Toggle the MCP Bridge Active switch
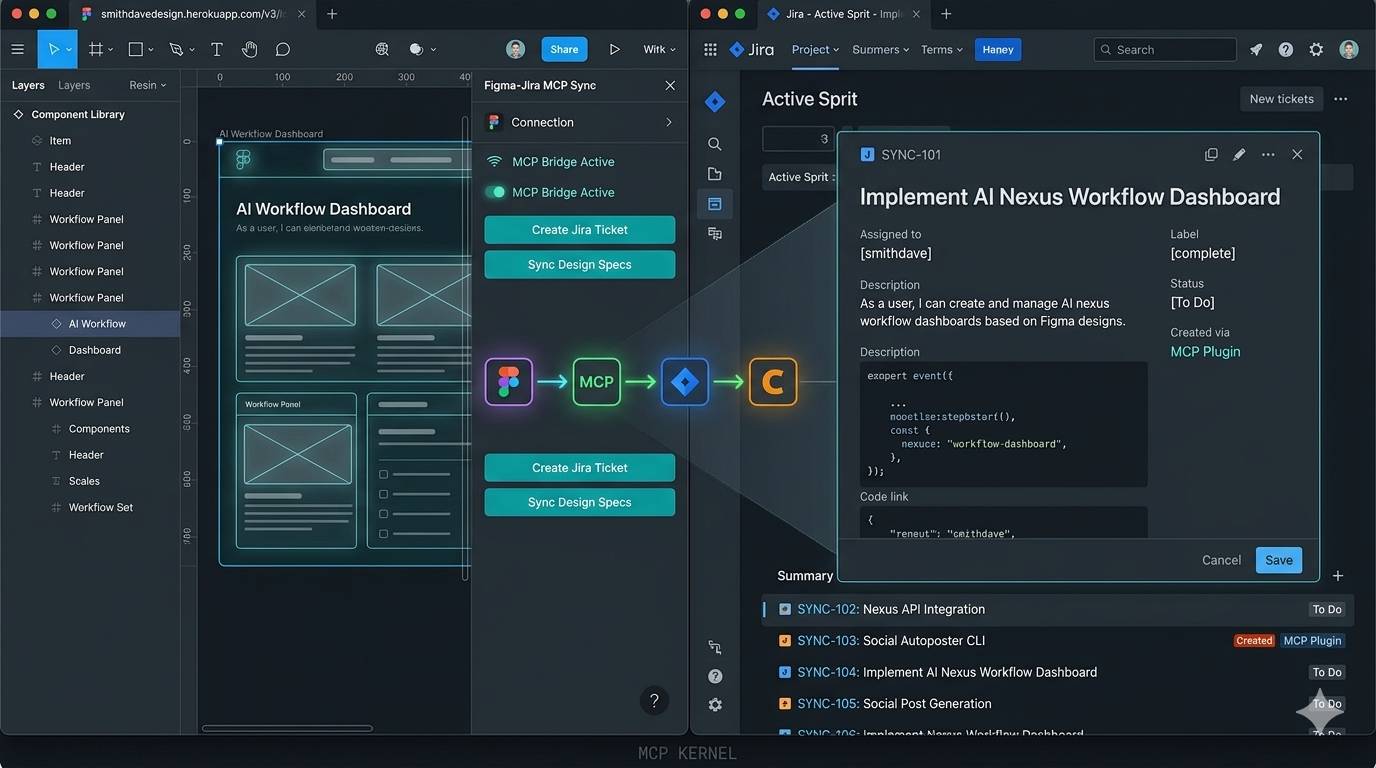 coord(495,192)
